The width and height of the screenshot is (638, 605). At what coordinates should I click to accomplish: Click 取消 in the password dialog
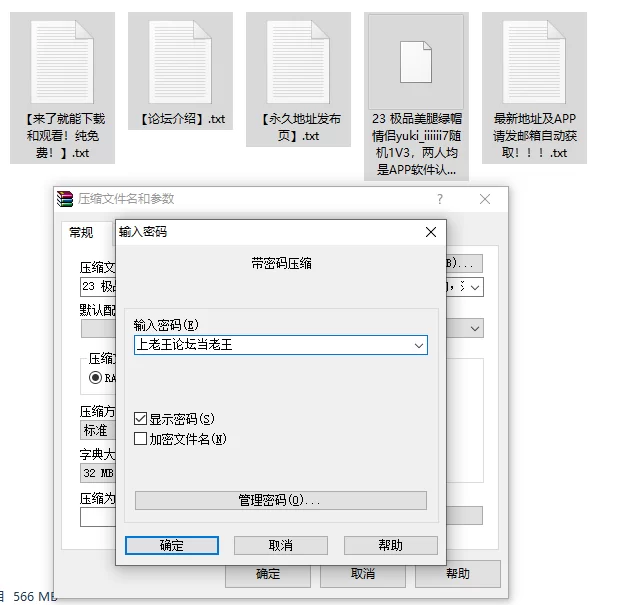click(281, 545)
